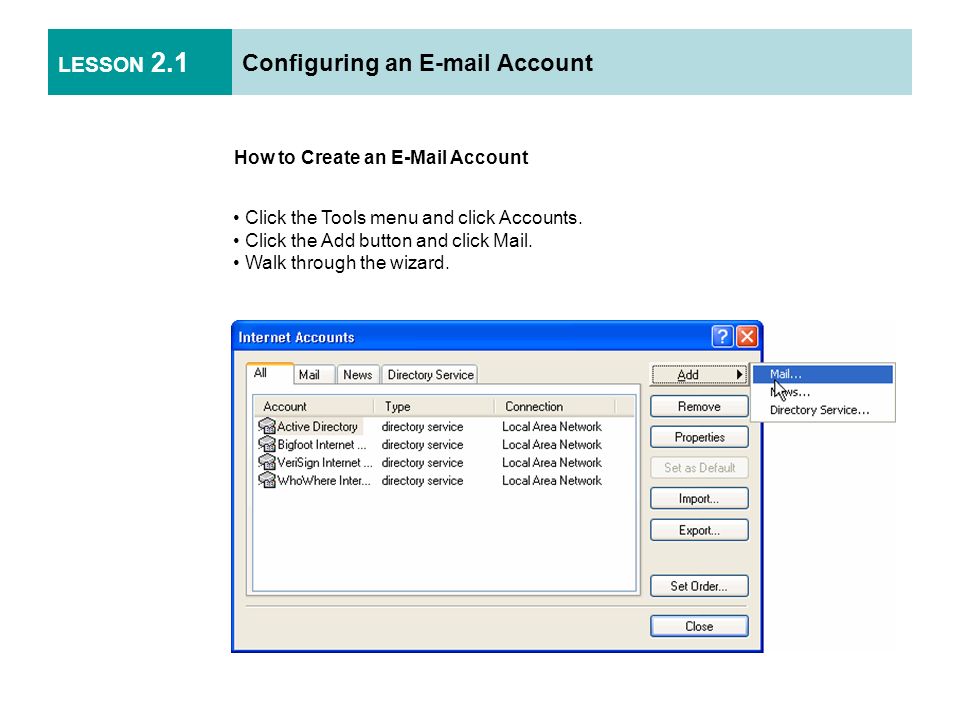The width and height of the screenshot is (960, 720).
Task: Close the Internet Accounts dialog via red X
Action: click(x=747, y=337)
